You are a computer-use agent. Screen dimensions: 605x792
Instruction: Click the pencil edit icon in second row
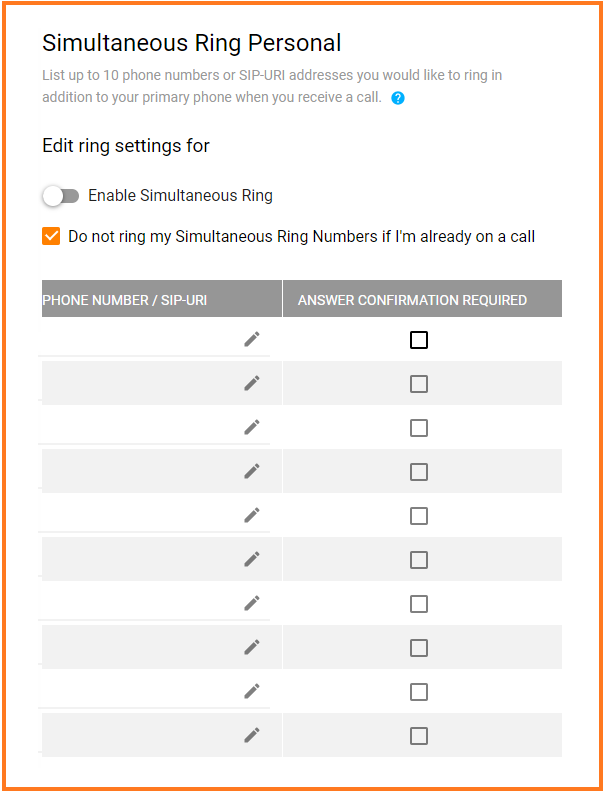pos(252,383)
